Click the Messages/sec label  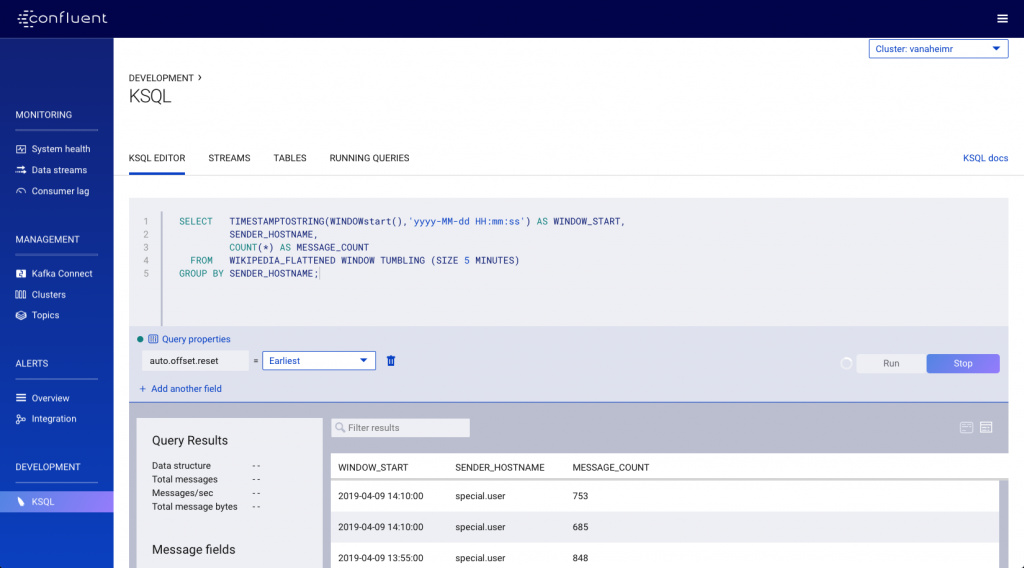click(182, 493)
